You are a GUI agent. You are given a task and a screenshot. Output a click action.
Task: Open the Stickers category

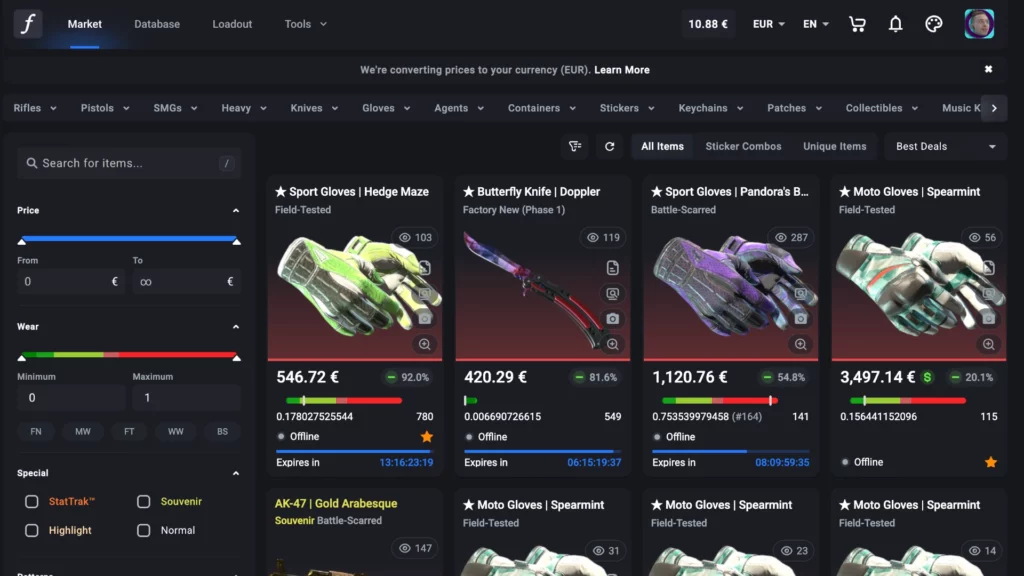tap(627, 108)
